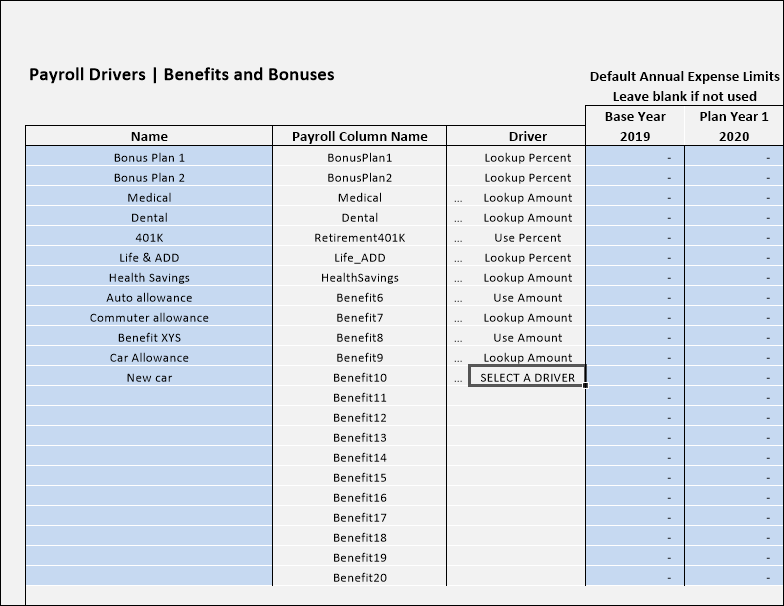The width and height of the screenshot is (784, 606).
Task: Open the ellipsis beside Dental's Lookup Amount
Action: tap(458, 218)
